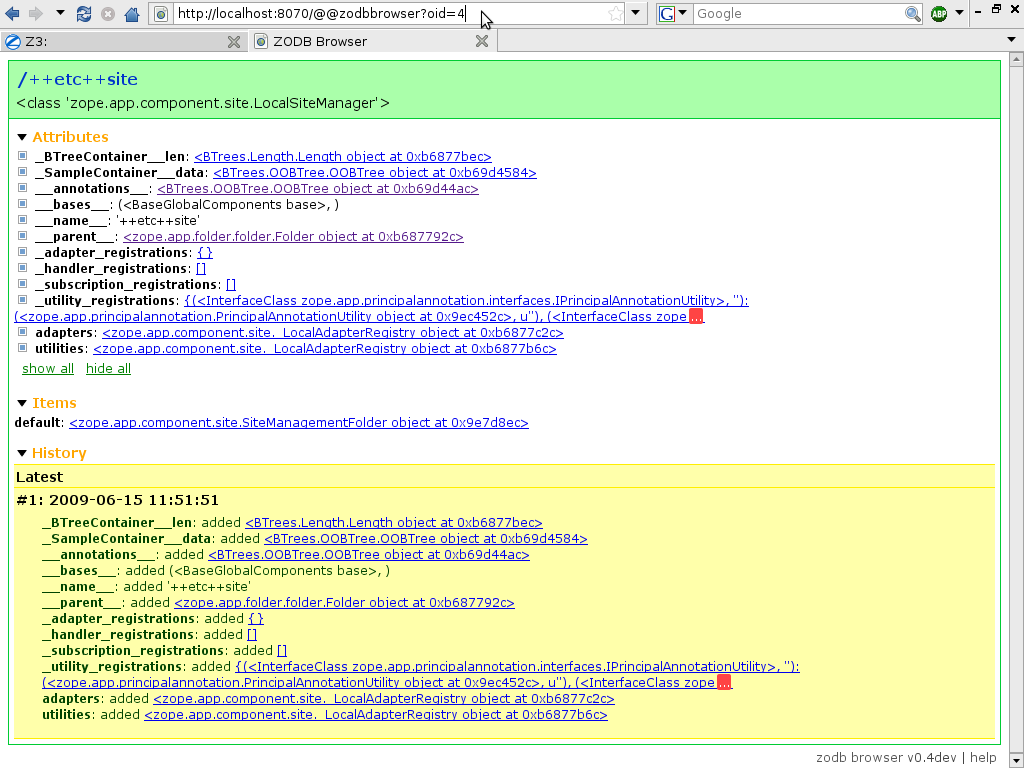Toggle the _BTreeContainer__len attribute box

pyautogui.click(x=23, y=157)
